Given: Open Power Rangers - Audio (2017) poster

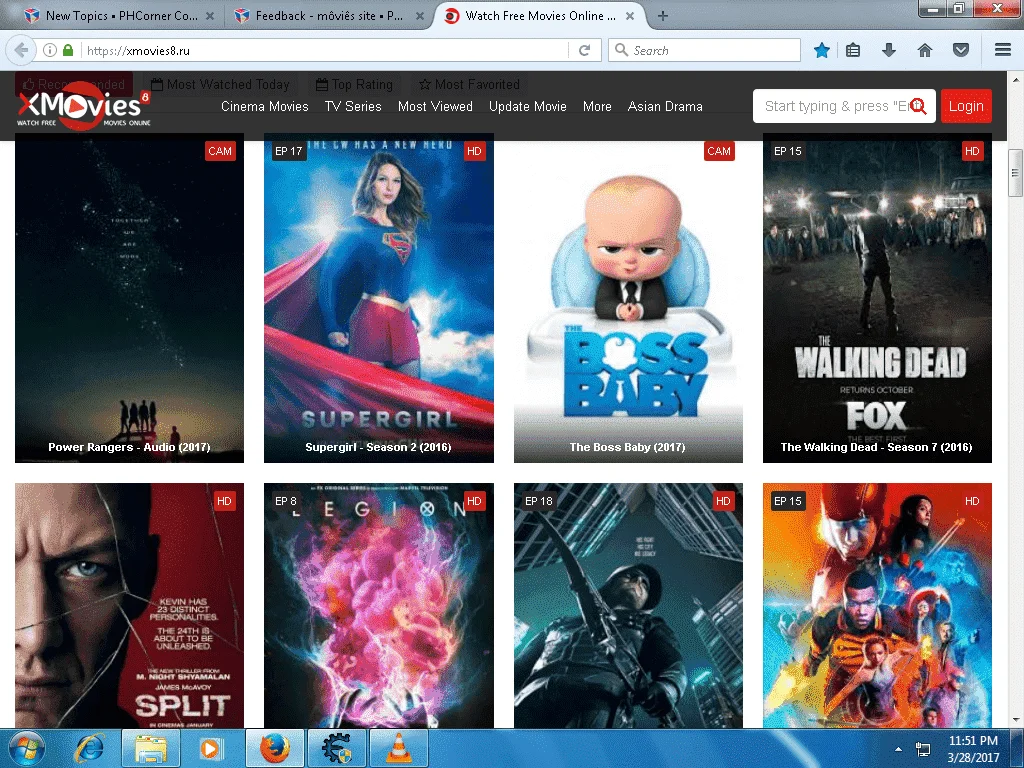Looking at the screenshot, I should point(129,298).
